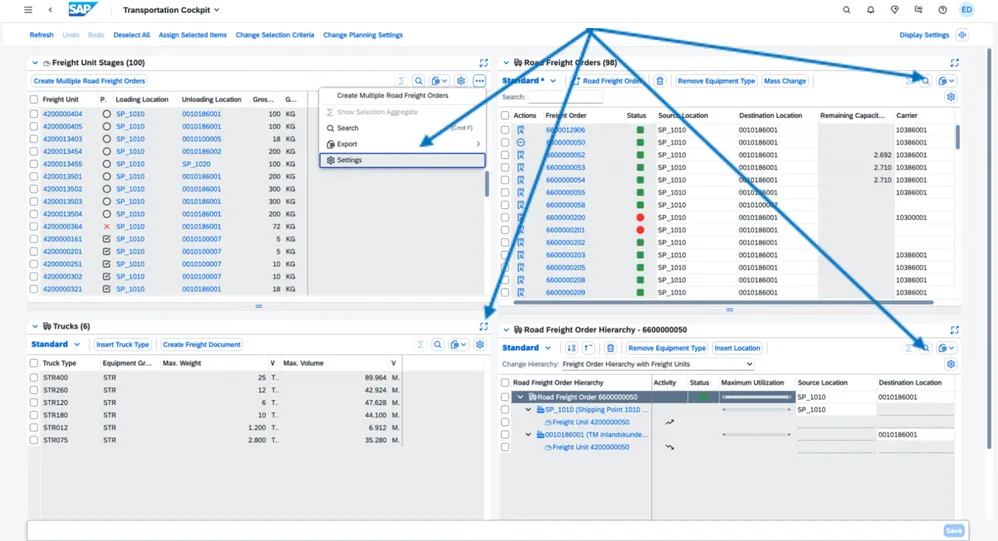Choose Settings in the overflow menu
The height and width of the screenshot is (541, 998).
tap(402, 160)
